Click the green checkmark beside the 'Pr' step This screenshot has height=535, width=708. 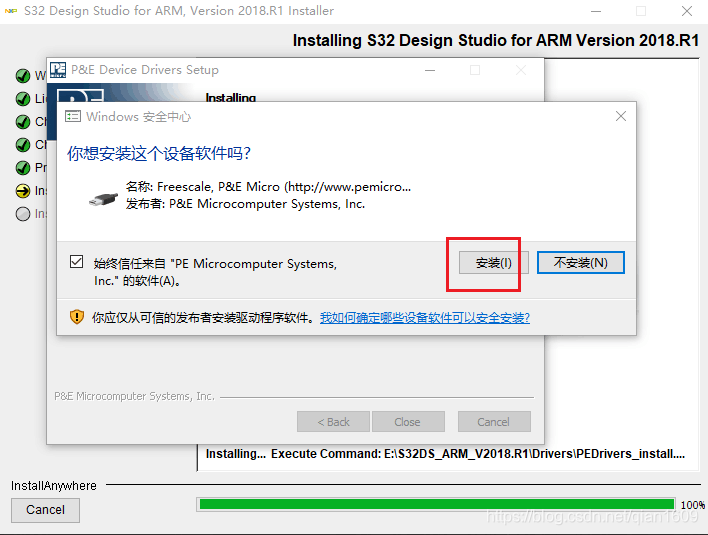click(22, 167)
